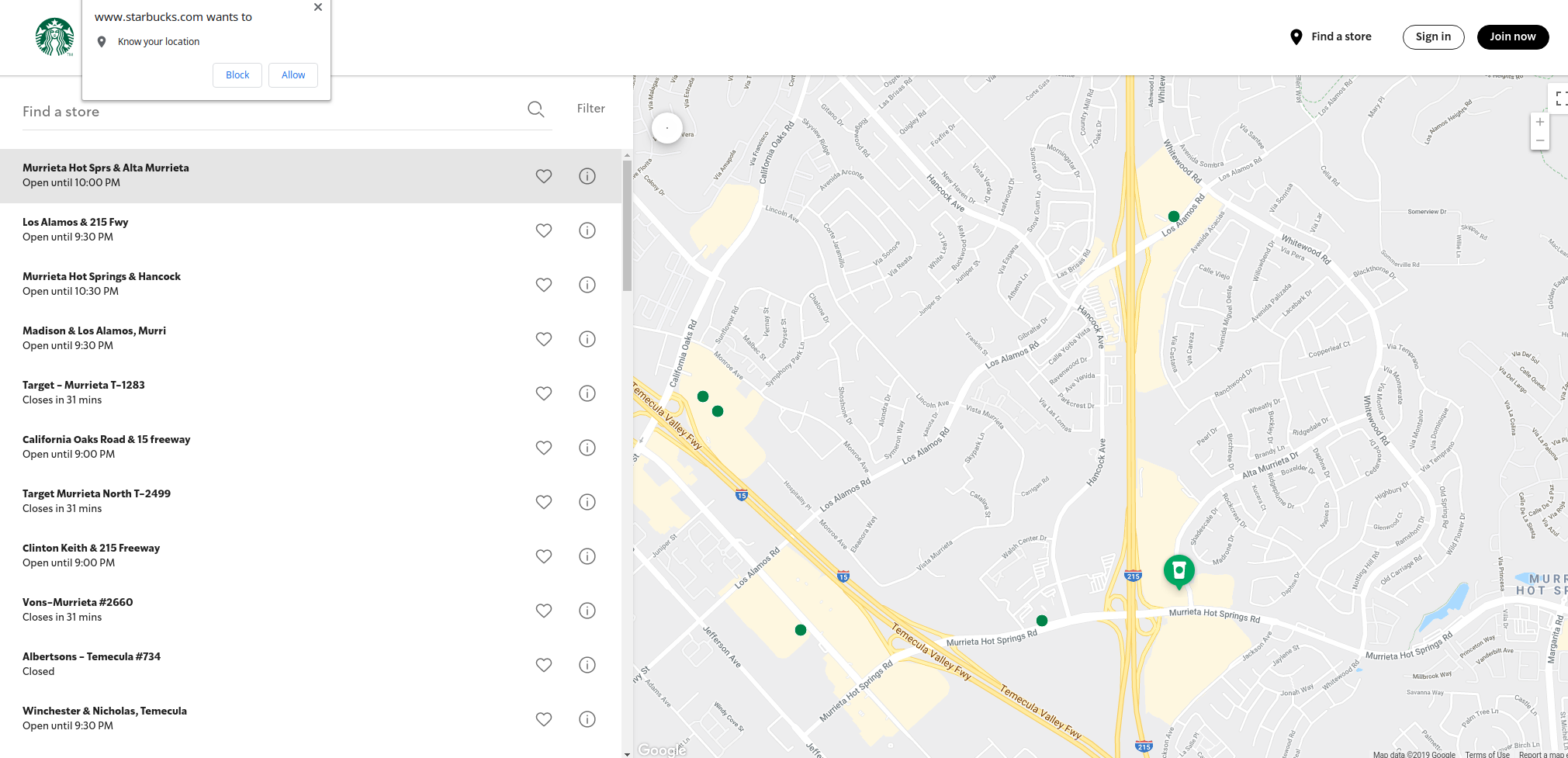Allow the site to know your location
Viewport: 1568px width, 758px height.
coord(292,74)
